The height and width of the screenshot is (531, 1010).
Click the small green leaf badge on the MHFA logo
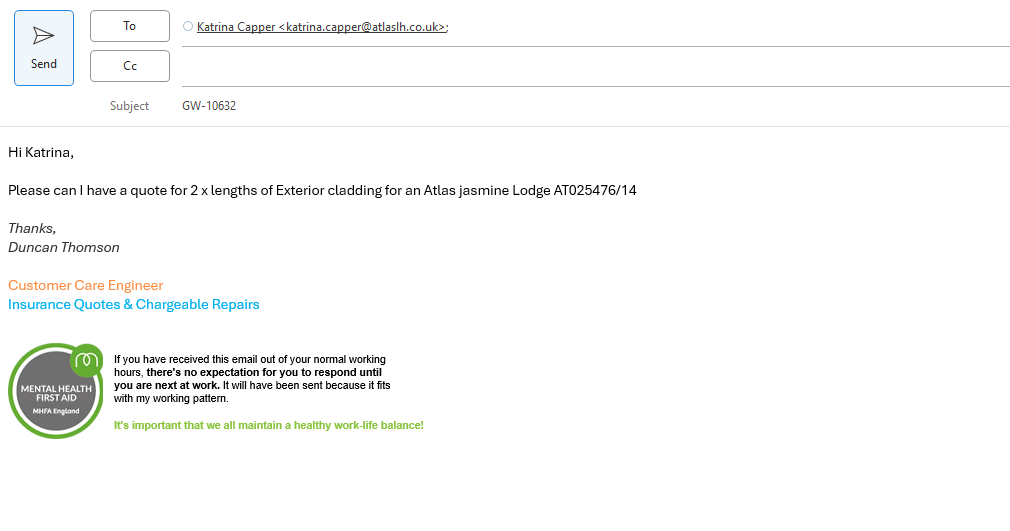coord(87,357)
